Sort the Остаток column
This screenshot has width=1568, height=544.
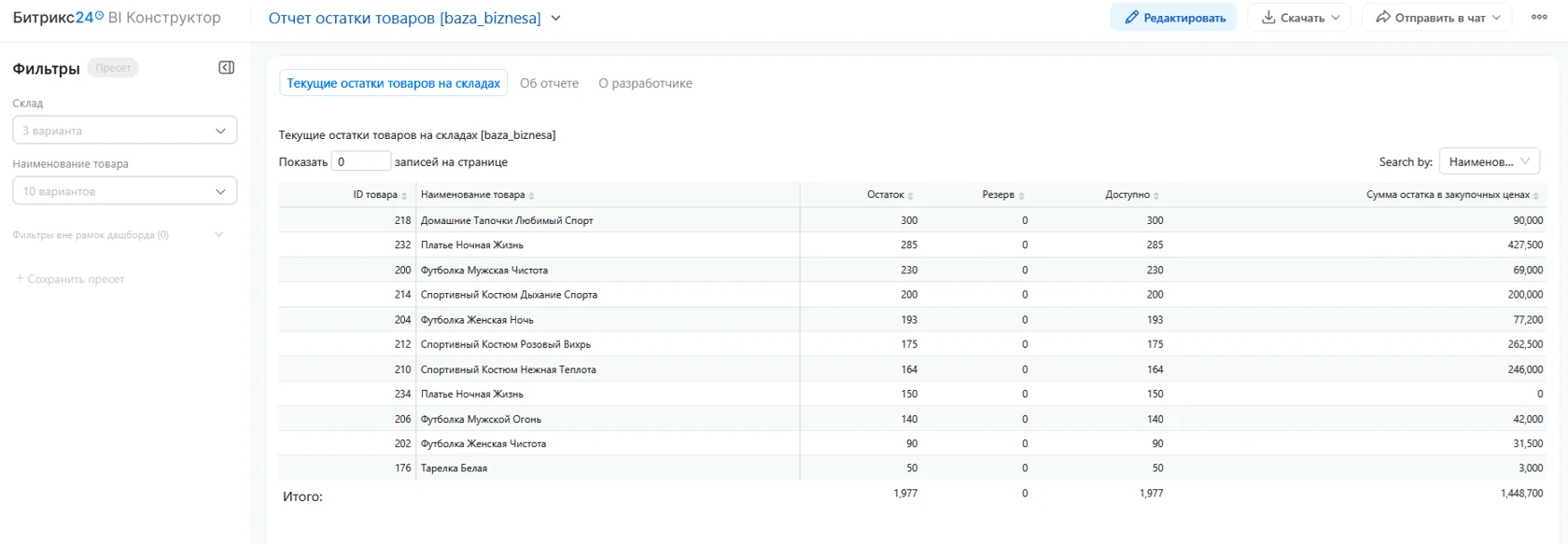tap(910, 196)
